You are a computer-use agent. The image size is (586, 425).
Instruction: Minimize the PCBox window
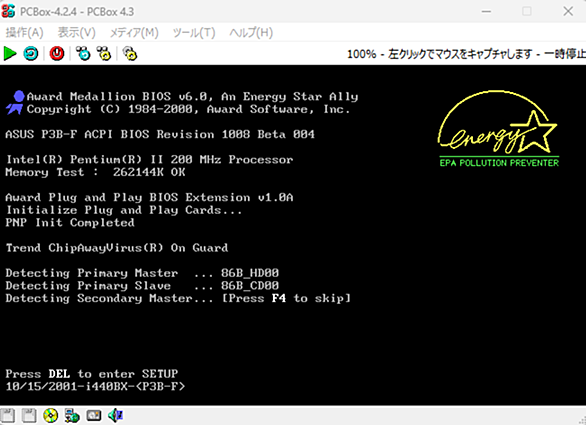point(486,11)
